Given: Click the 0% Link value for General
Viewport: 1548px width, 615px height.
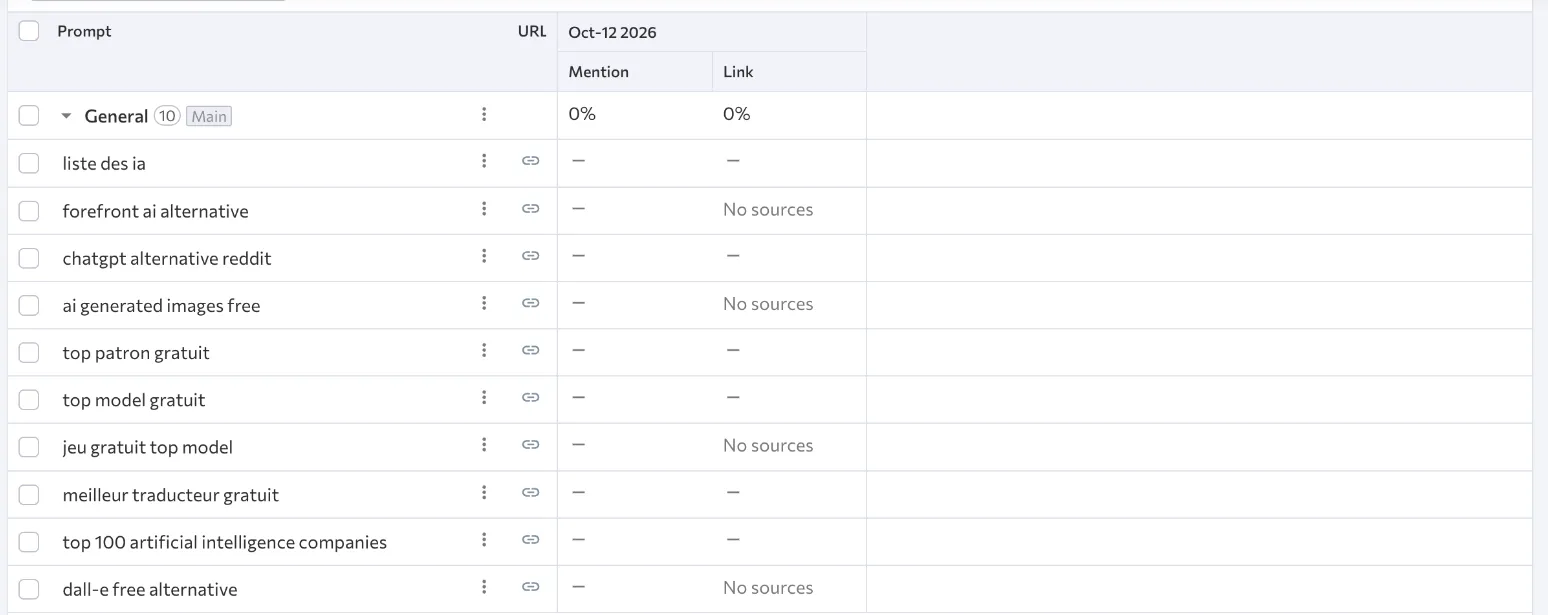Looking at the screenshot, I should point(737,114).
